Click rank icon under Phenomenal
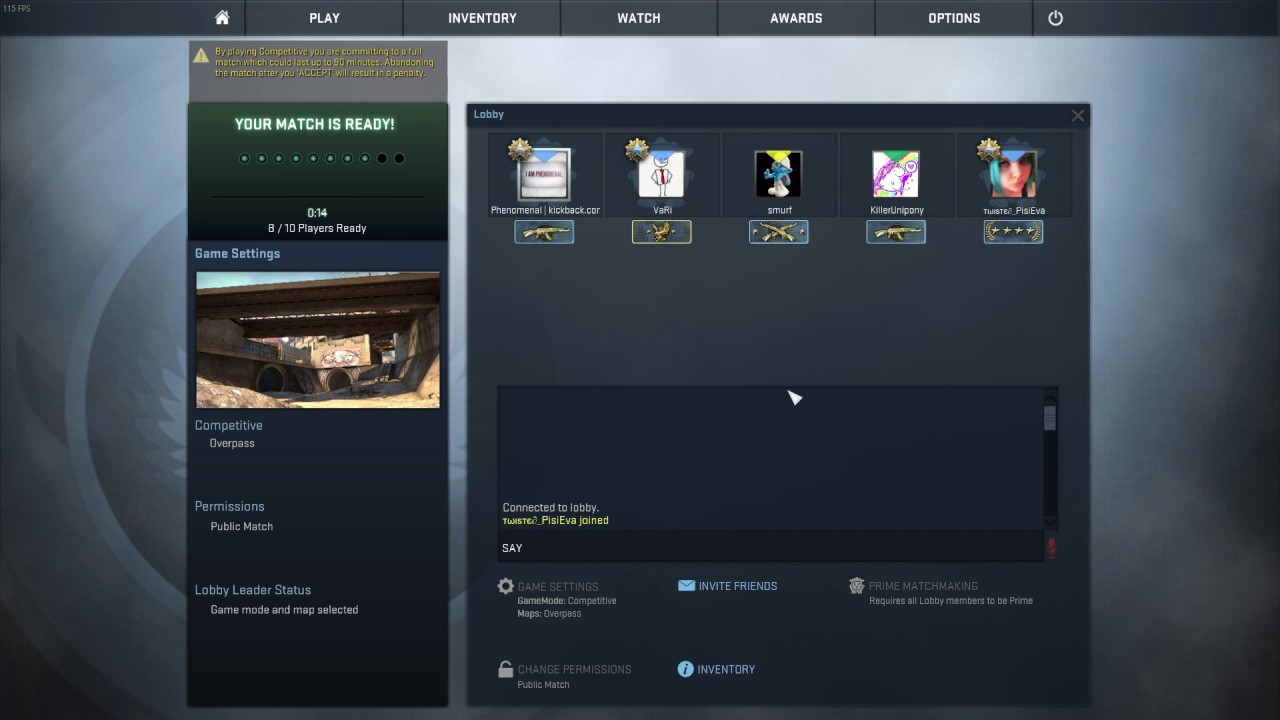Screen dimensions: 1280x720 pyautogui.click(x=544, y=232)
